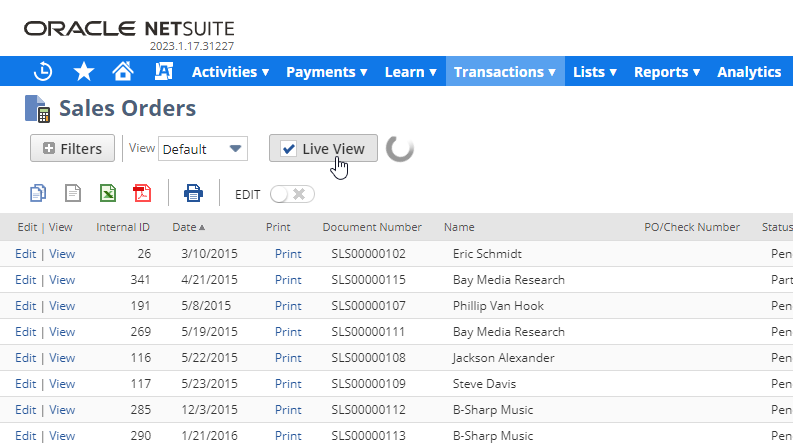Export the list as PDF
The width and height of the screenshot is (793, 446).
(x=142, y=193)
